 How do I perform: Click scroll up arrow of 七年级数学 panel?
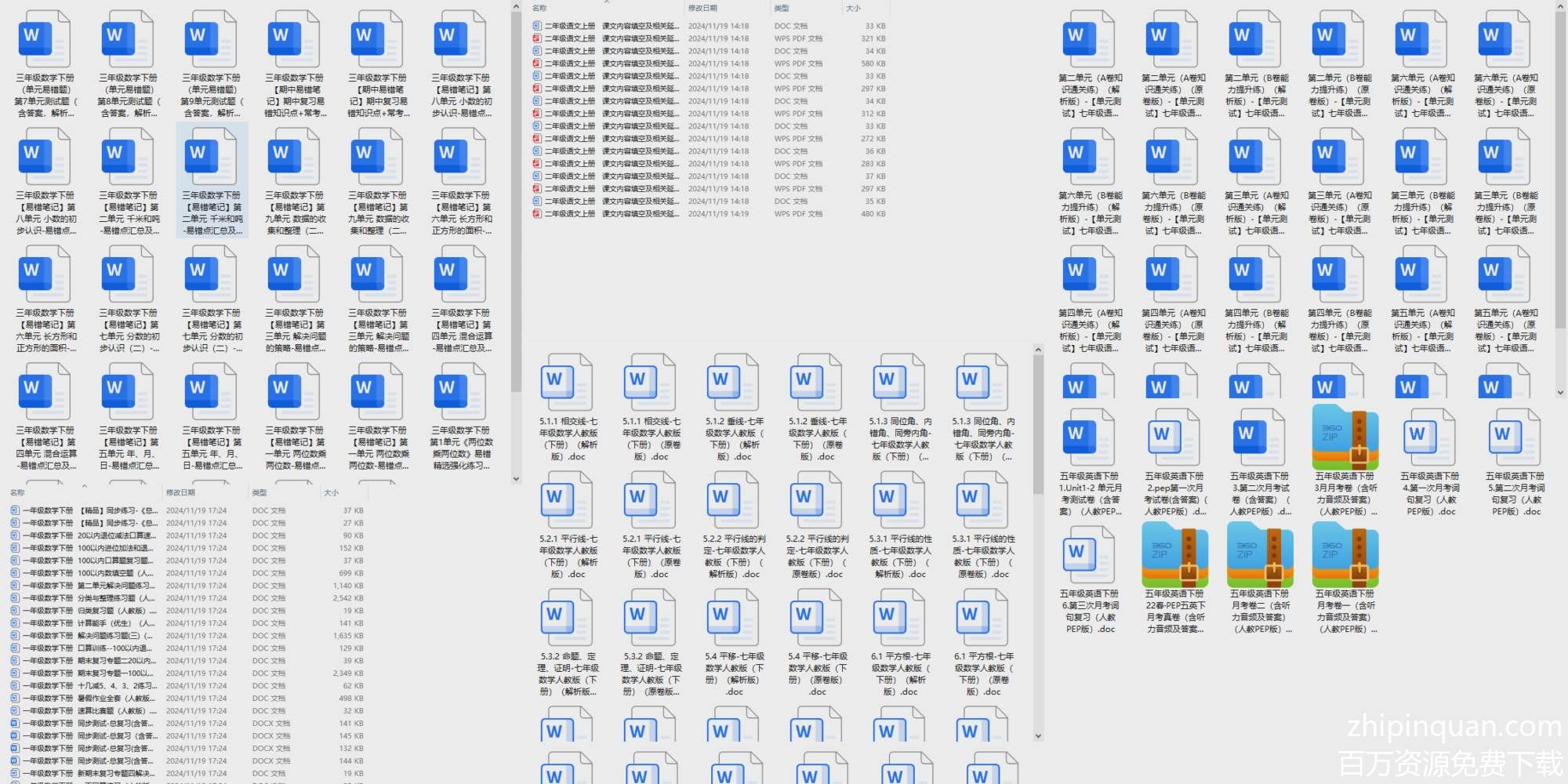point(1038,350)
